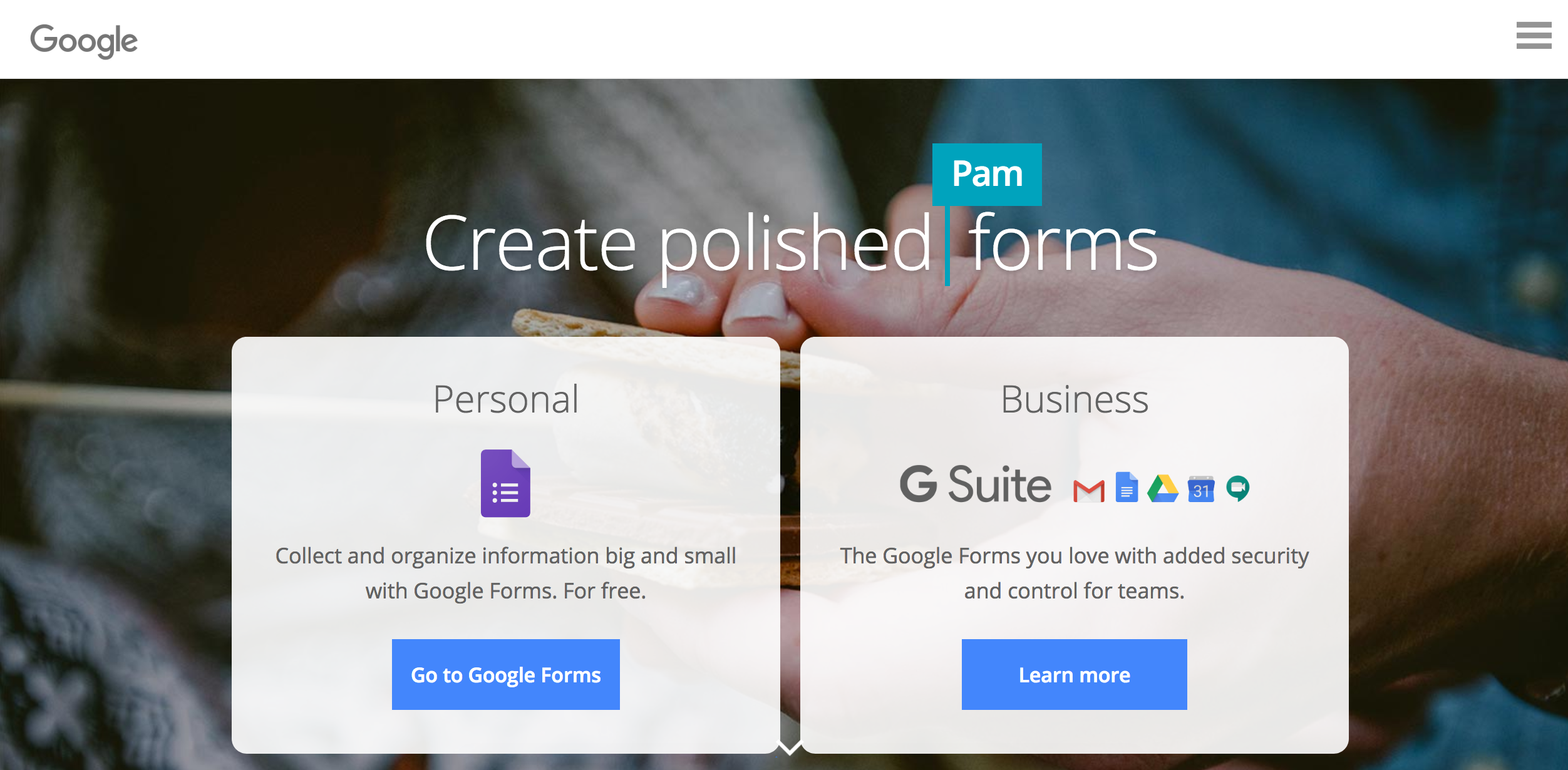Click the Google Calendar 31 icon
1568x770 pixels.
[x=1200, y=489]
